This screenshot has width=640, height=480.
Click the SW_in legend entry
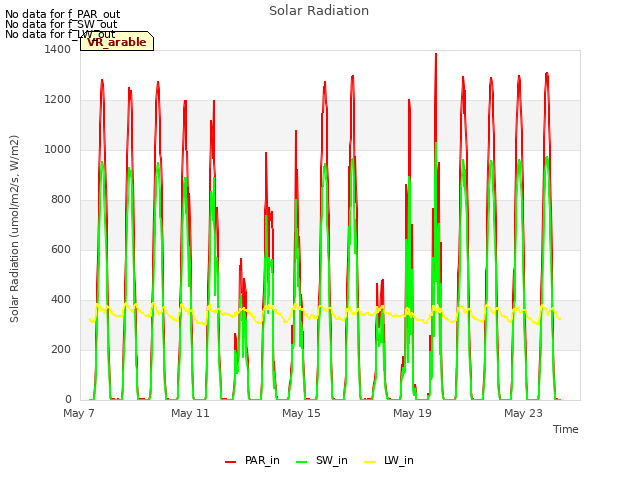point(322,461)
